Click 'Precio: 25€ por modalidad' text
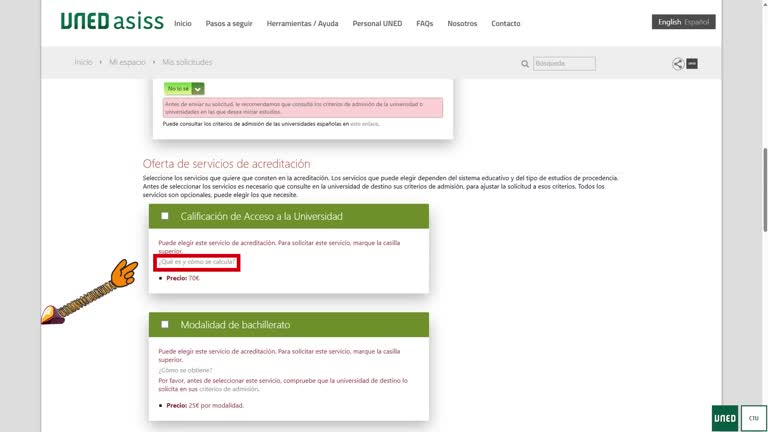Image resolution: width=768 pixels, height=432 pixels. [205, 406]
